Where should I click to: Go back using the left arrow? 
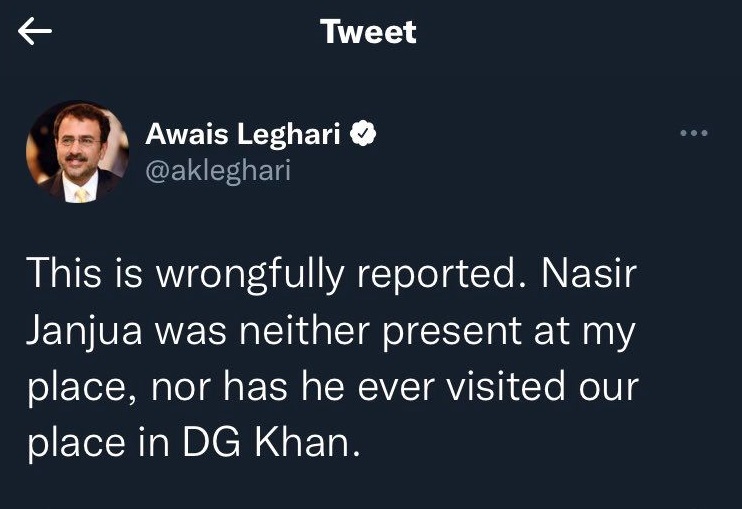[x=35, y=31]
